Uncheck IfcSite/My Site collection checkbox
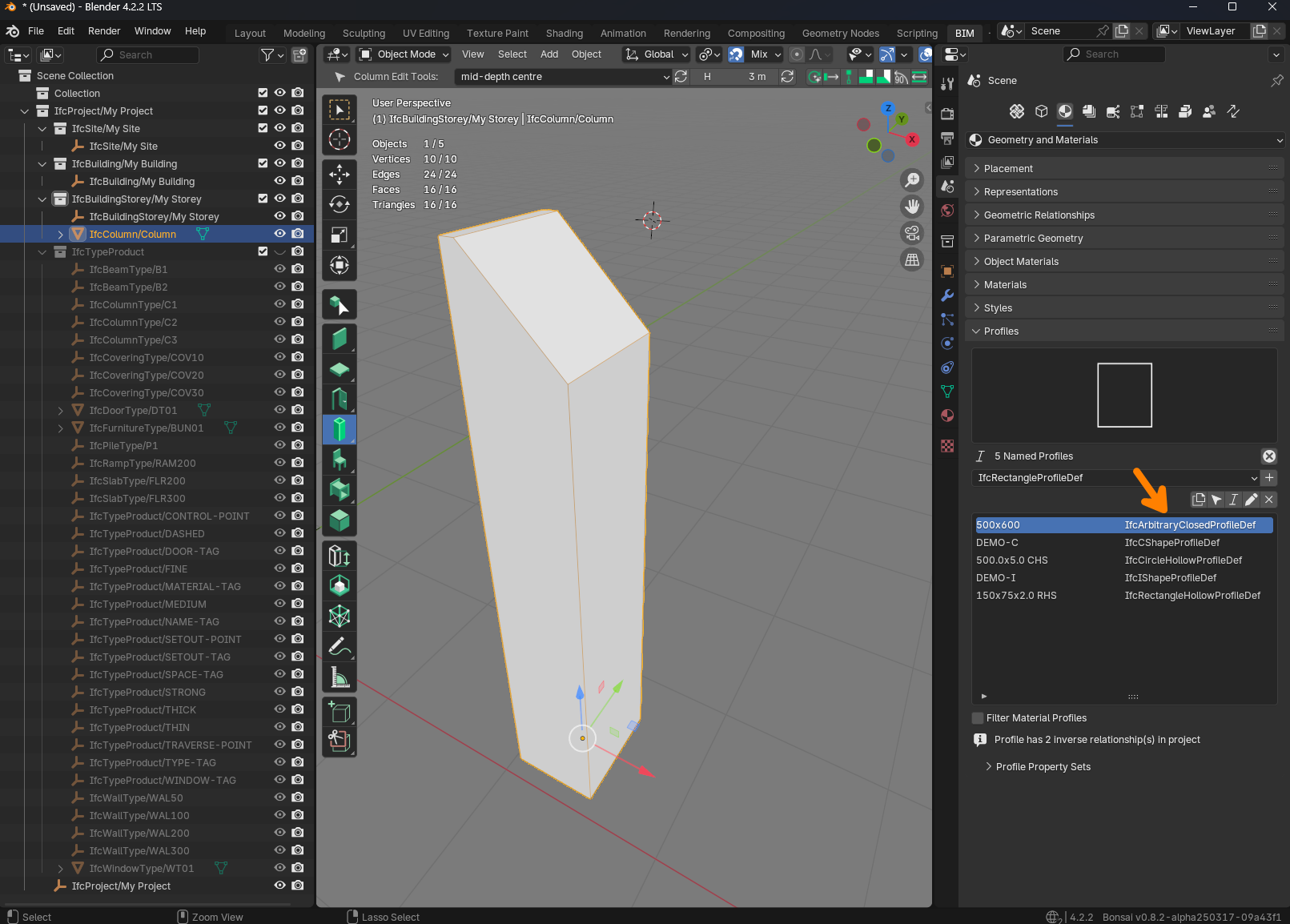The height and width of the screenshot is (924, 1290). (x=263, y=128)
